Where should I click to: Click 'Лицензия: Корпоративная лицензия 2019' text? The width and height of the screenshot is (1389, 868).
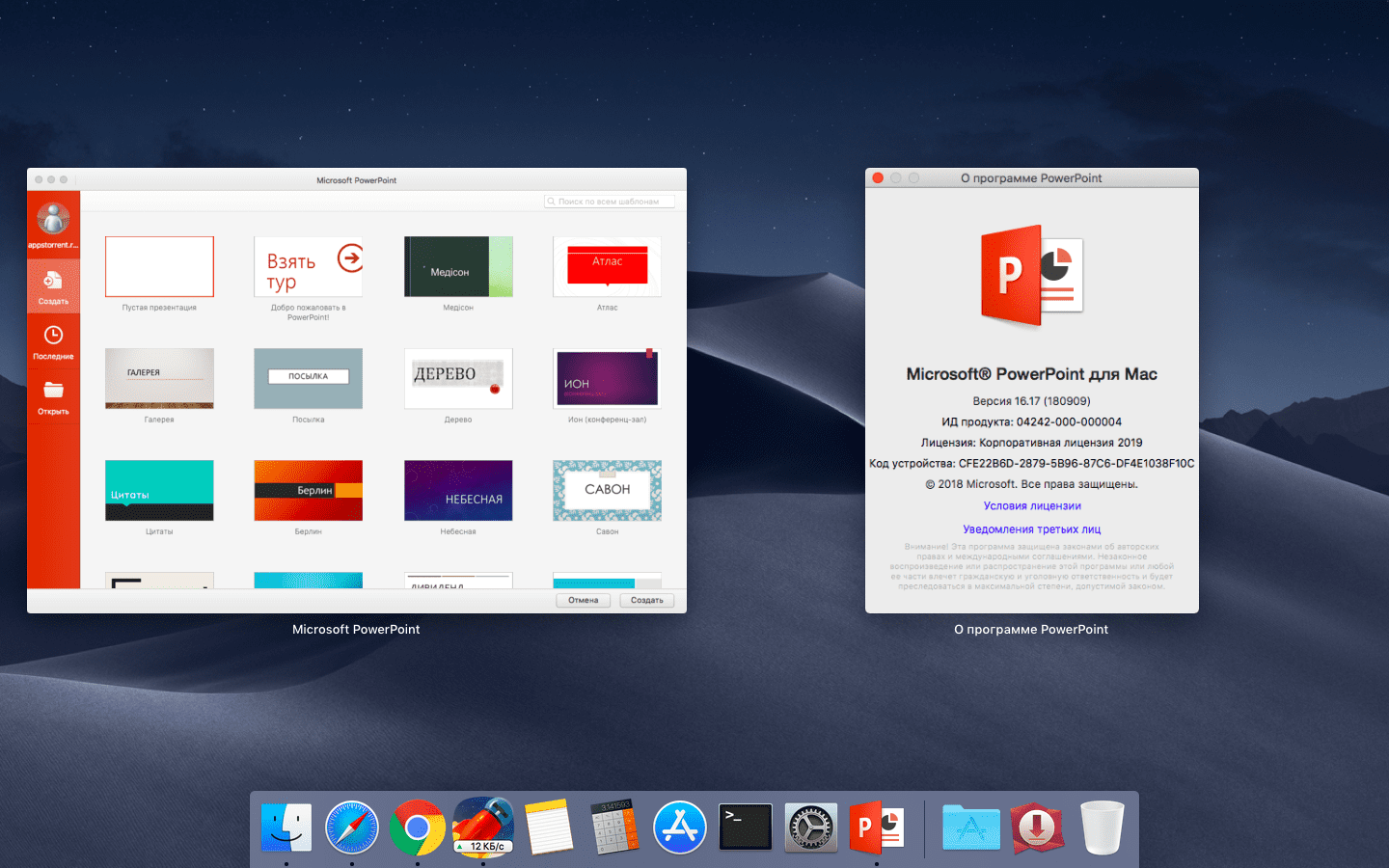[1032, 443]
